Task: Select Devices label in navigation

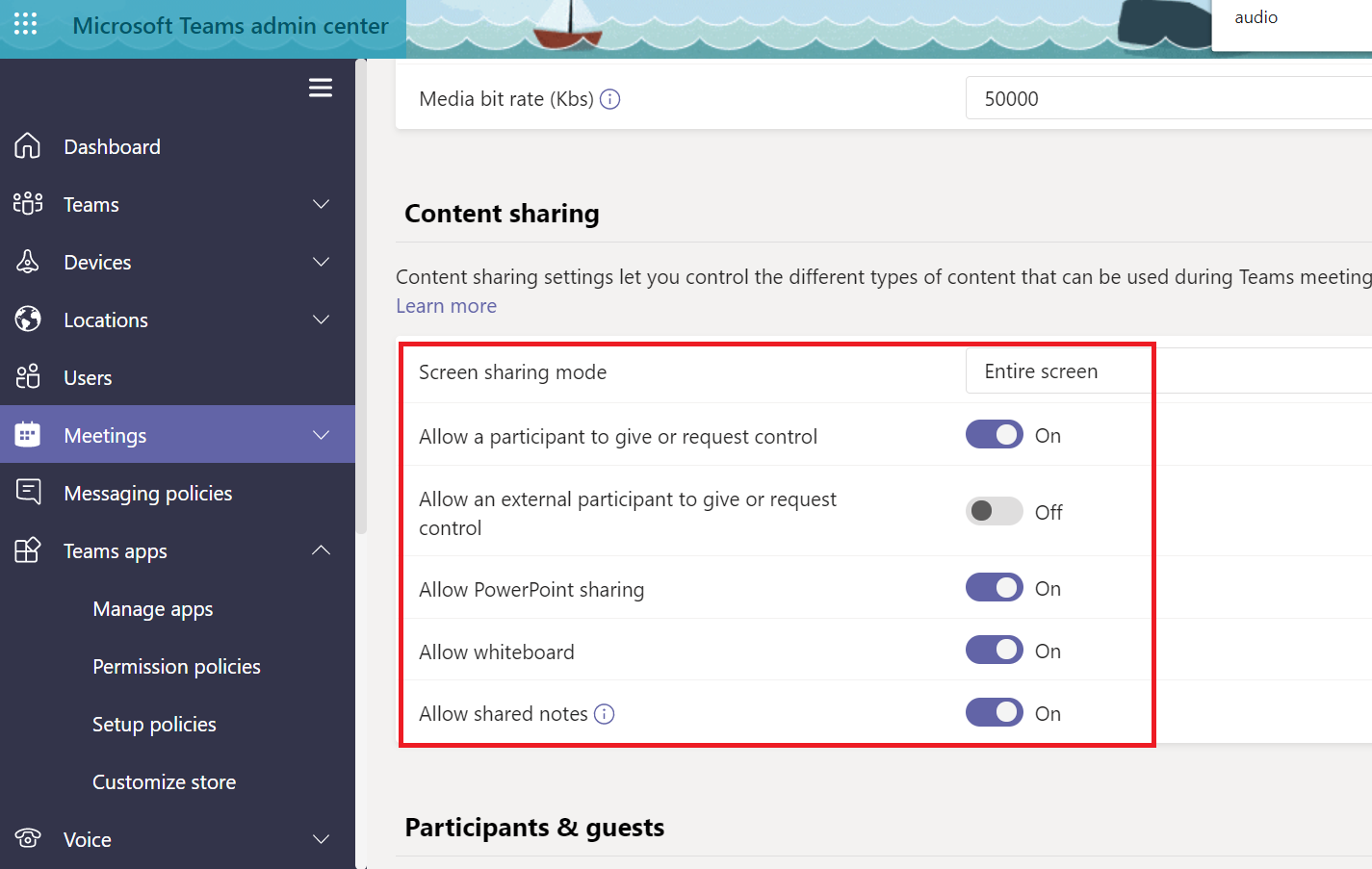Action: coord(97,263)
